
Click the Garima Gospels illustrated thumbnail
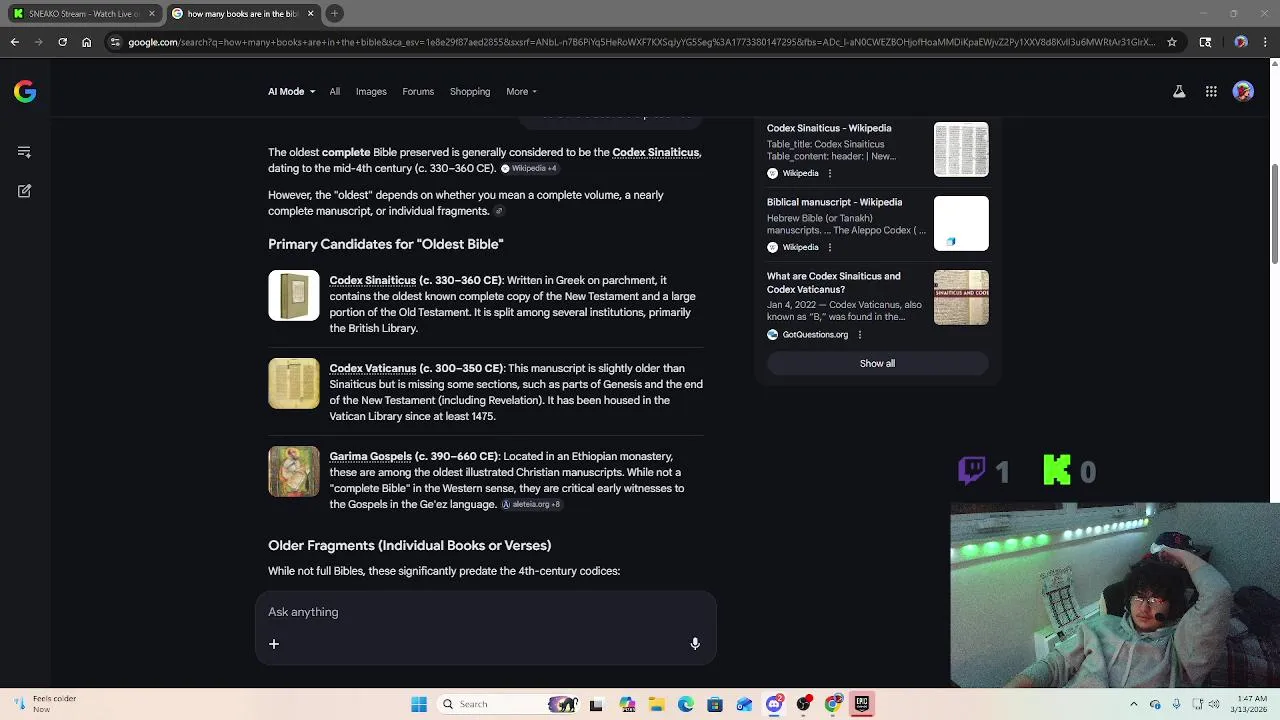point(294,472)
